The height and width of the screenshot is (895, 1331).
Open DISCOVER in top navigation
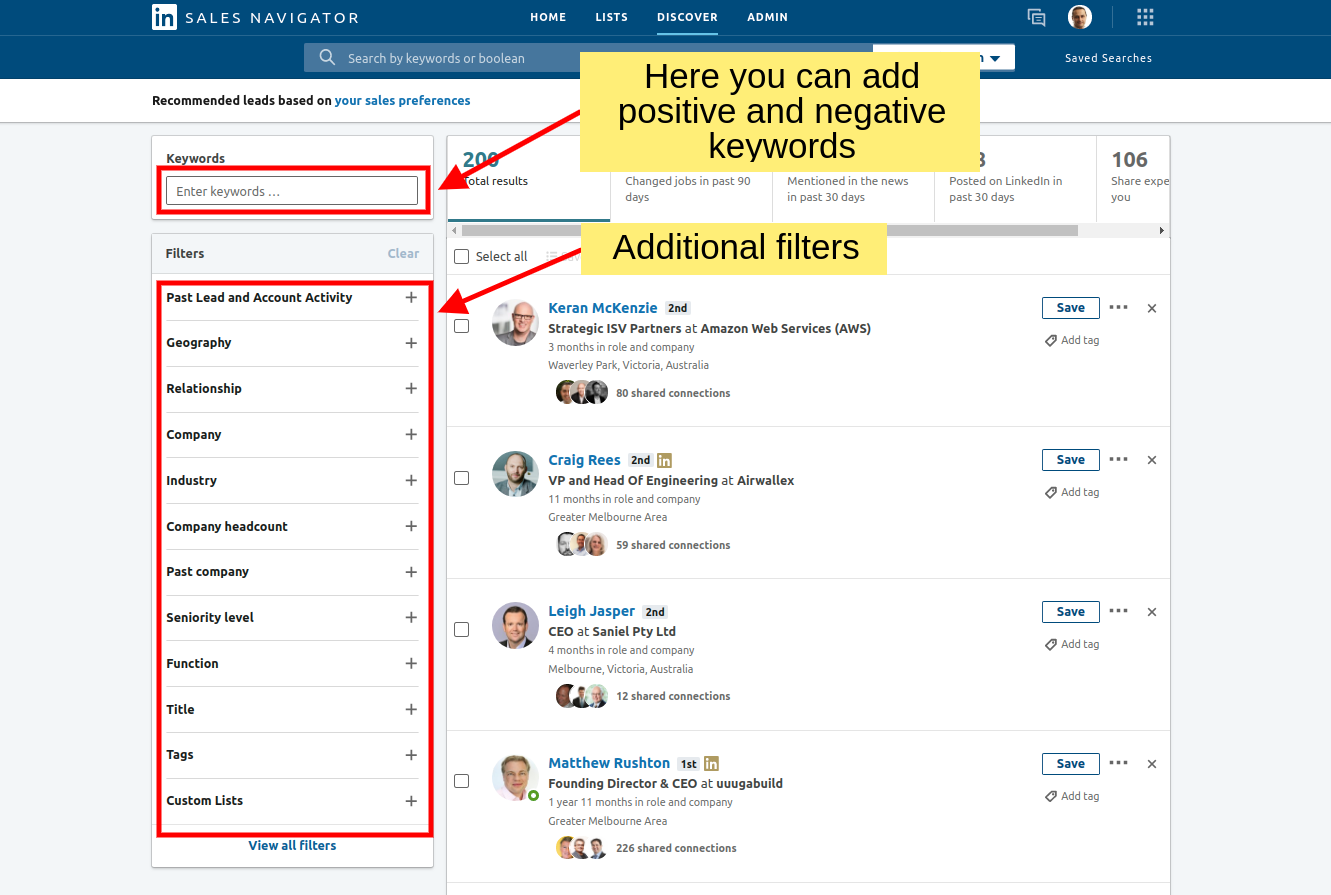[x=687, y=17]
